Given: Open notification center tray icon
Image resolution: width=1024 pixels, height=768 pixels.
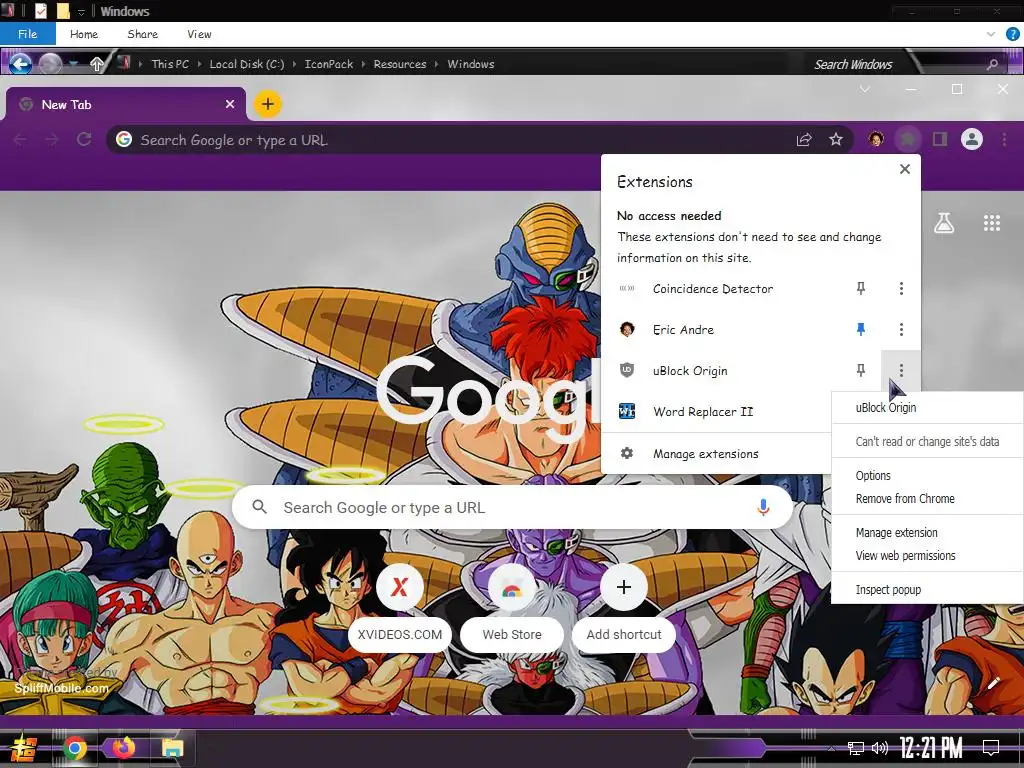Looking at the screenshot, I should click(991, 748).
